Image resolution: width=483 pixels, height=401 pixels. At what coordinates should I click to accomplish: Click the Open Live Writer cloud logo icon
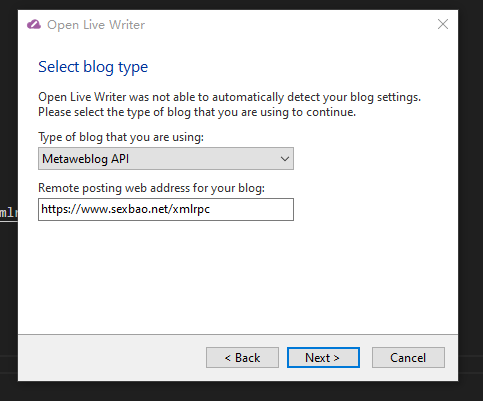click(x=34, y=25)
